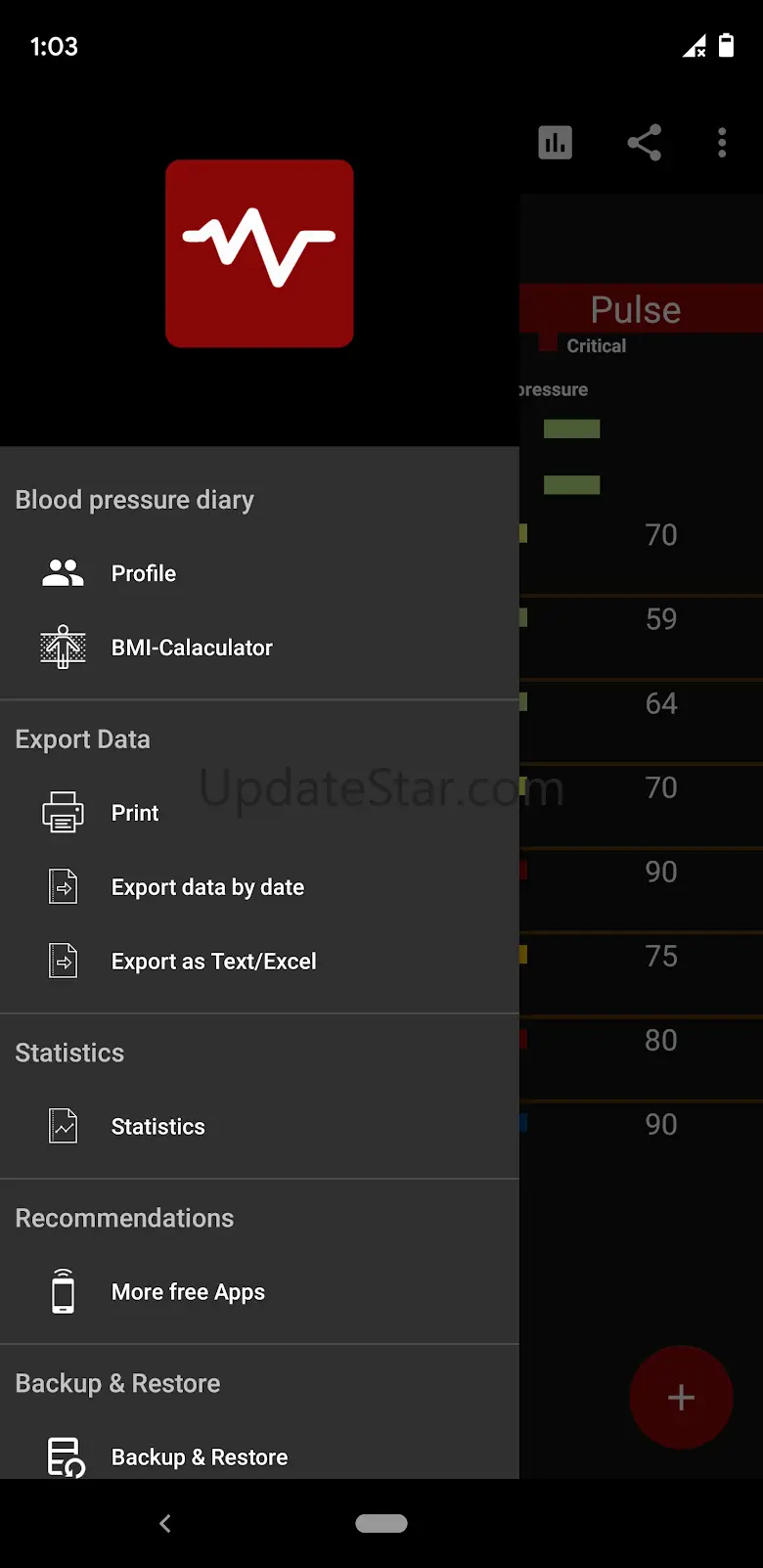Open the BMI-Calaculator body icon
Image resolution: width=763 pixels, height=1568 pixels.
(x=64, y=647)
